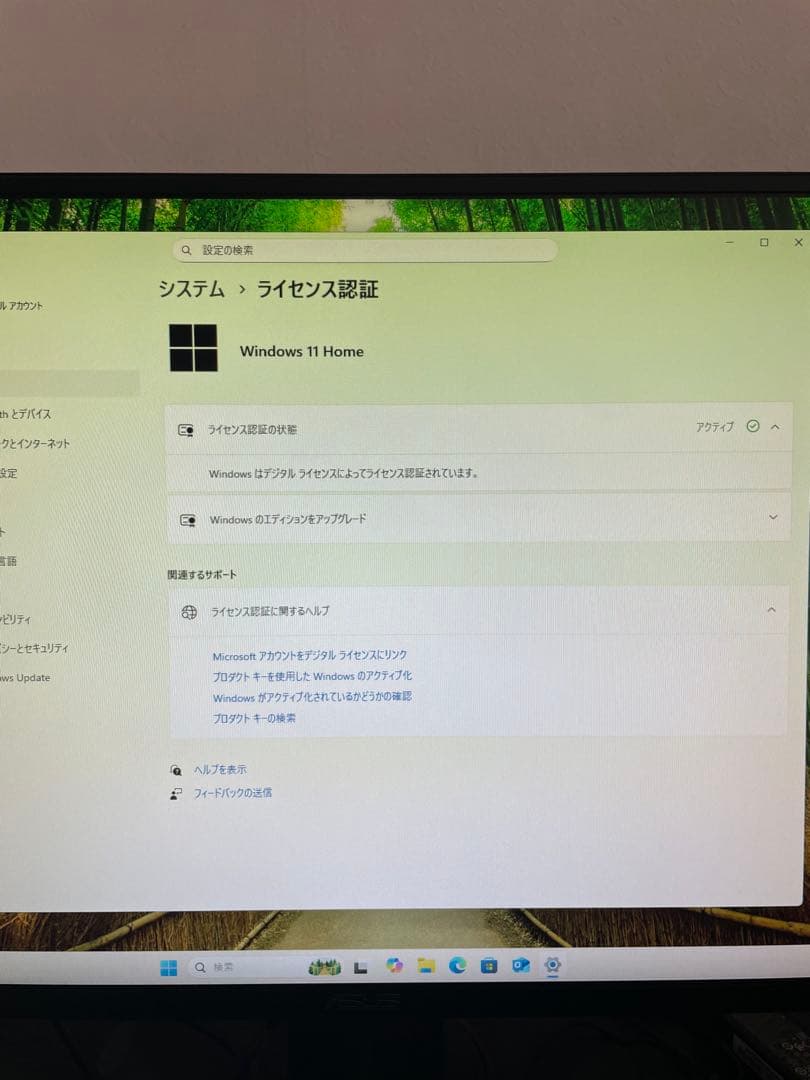Viewport: 810px width, 1080px height.
Task: Open Outlook from the taskbar
Action: click(x=521, y=966)
